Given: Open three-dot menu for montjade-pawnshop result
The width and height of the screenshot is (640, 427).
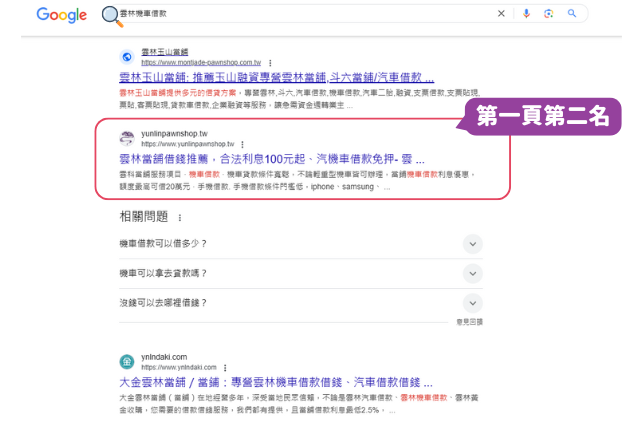Looking at the screenshot, I should click(x=270, y=63).
